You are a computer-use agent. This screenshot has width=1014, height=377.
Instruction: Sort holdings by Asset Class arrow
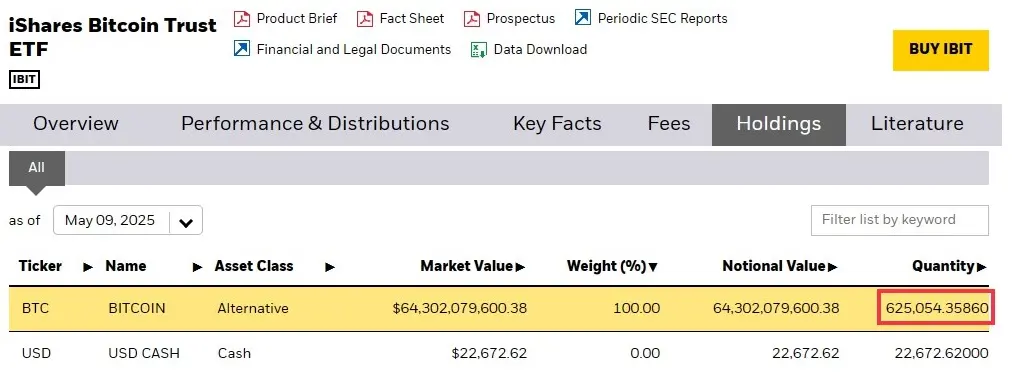click(330, 266)
